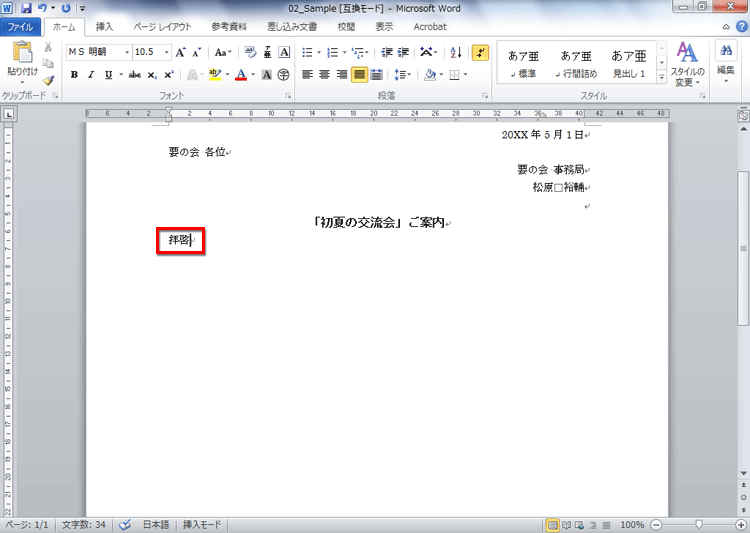The width and height of the screenshot is (750, 533).
Task: Toggle justify alignment
Action: (x=359, y=75)
